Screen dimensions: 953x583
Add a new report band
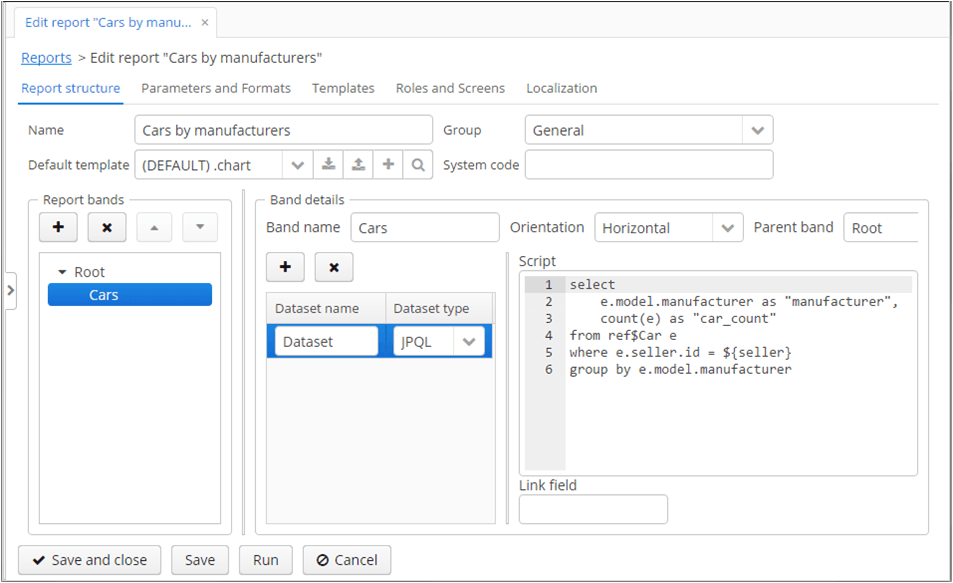[58, 227]
